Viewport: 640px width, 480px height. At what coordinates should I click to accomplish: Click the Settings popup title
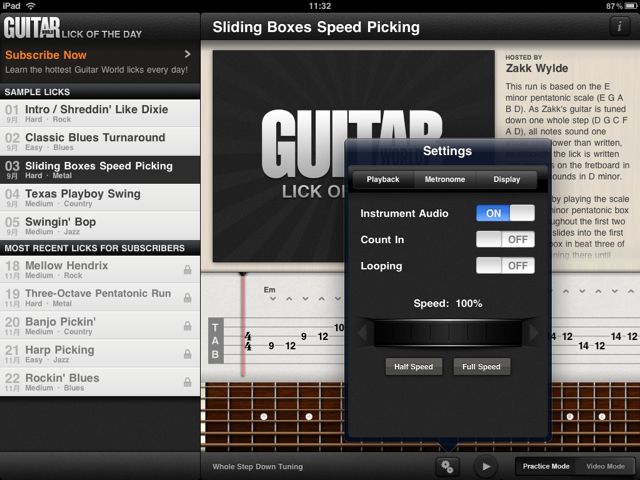[x=447, y=151]
